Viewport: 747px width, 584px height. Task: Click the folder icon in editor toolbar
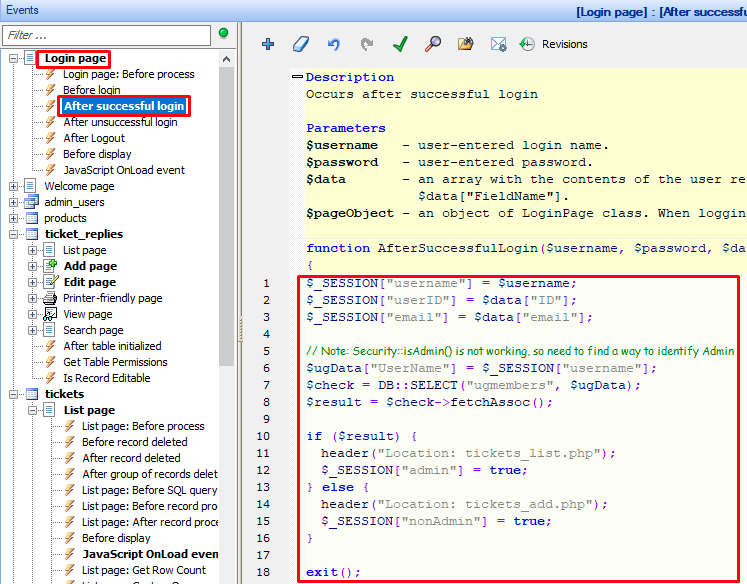tap(465, 44)
